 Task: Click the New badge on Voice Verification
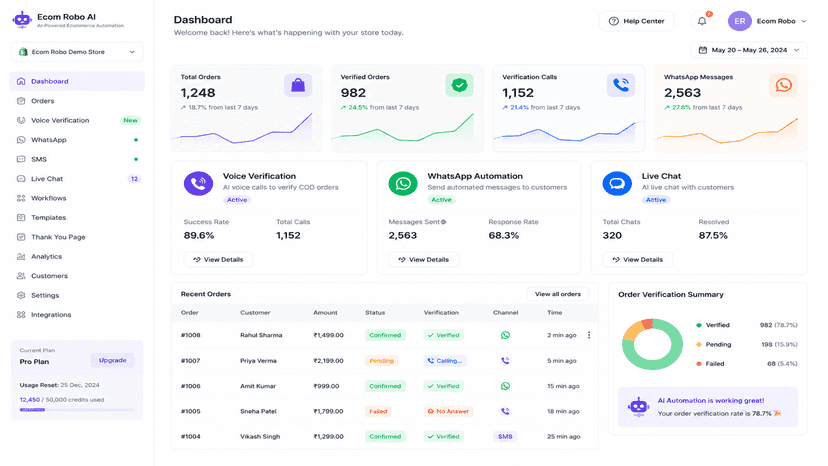pos(130,120)
